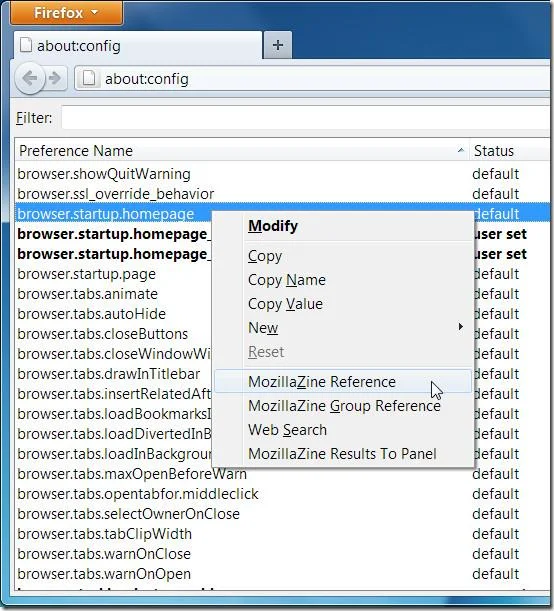Open MozillaZine Reference entry
The width and height of the screenshot is (554, 611).
[x=322, y=382]
